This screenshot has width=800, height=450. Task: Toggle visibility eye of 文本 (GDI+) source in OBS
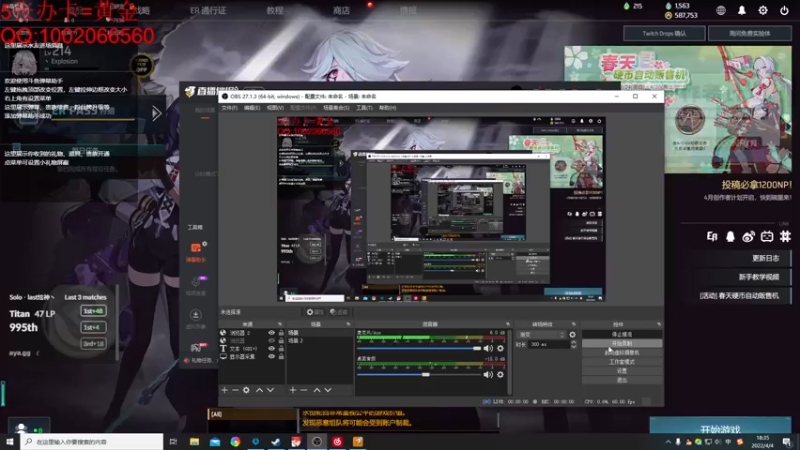point(271,348)
